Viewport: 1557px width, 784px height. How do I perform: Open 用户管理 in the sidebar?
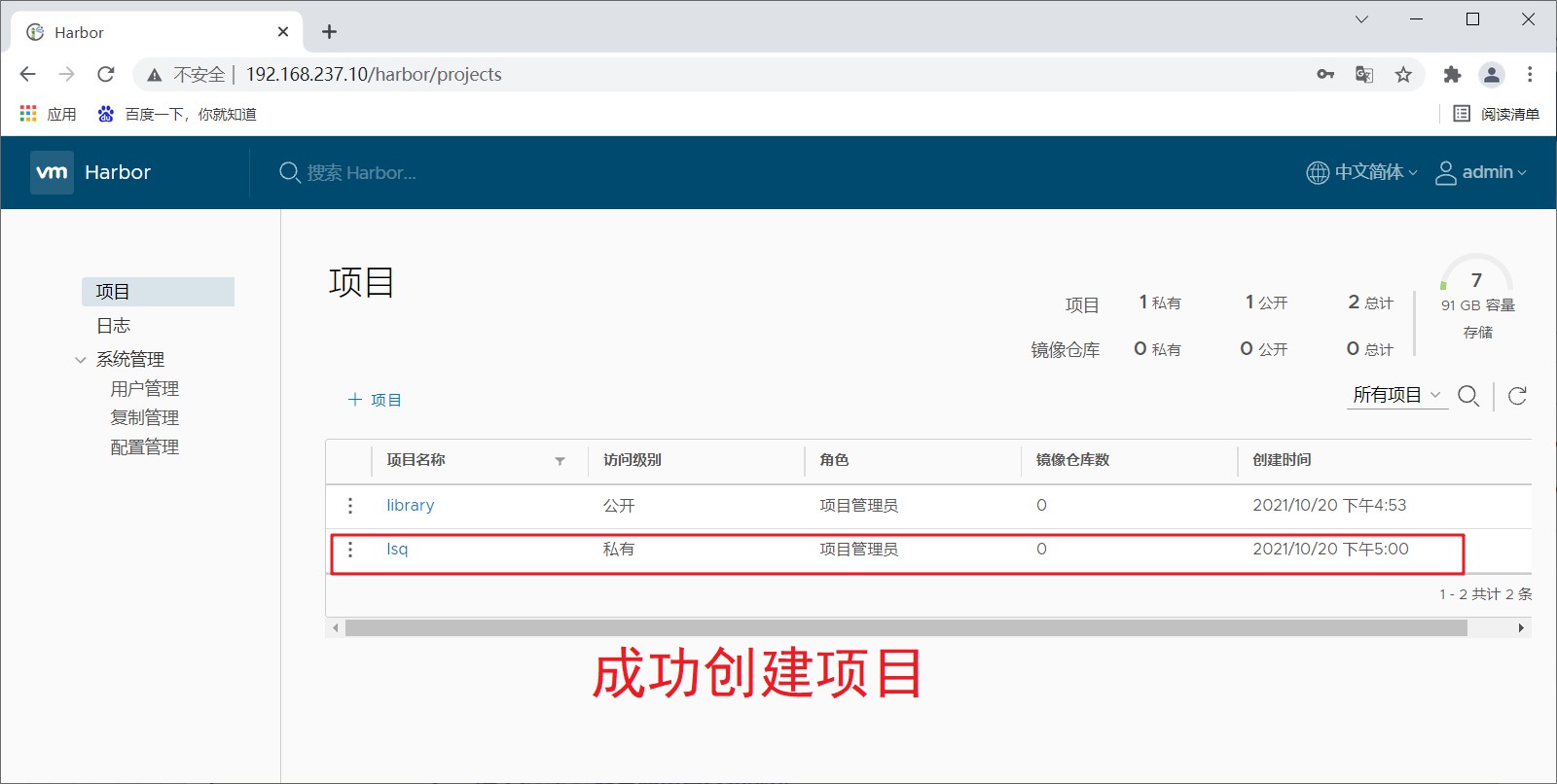tap(145, 389)
